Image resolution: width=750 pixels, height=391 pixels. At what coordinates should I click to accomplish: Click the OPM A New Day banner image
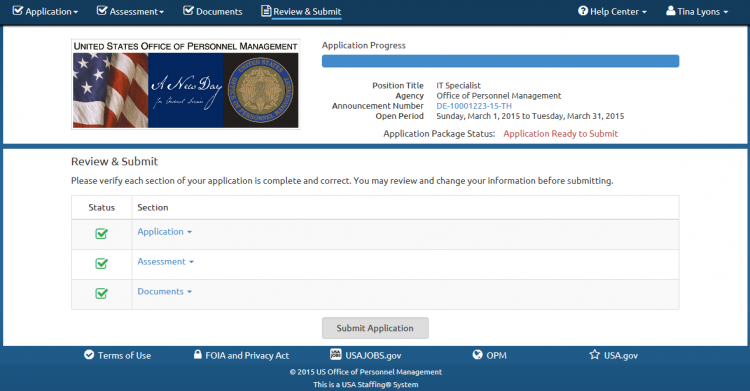(x=186, y=84)
